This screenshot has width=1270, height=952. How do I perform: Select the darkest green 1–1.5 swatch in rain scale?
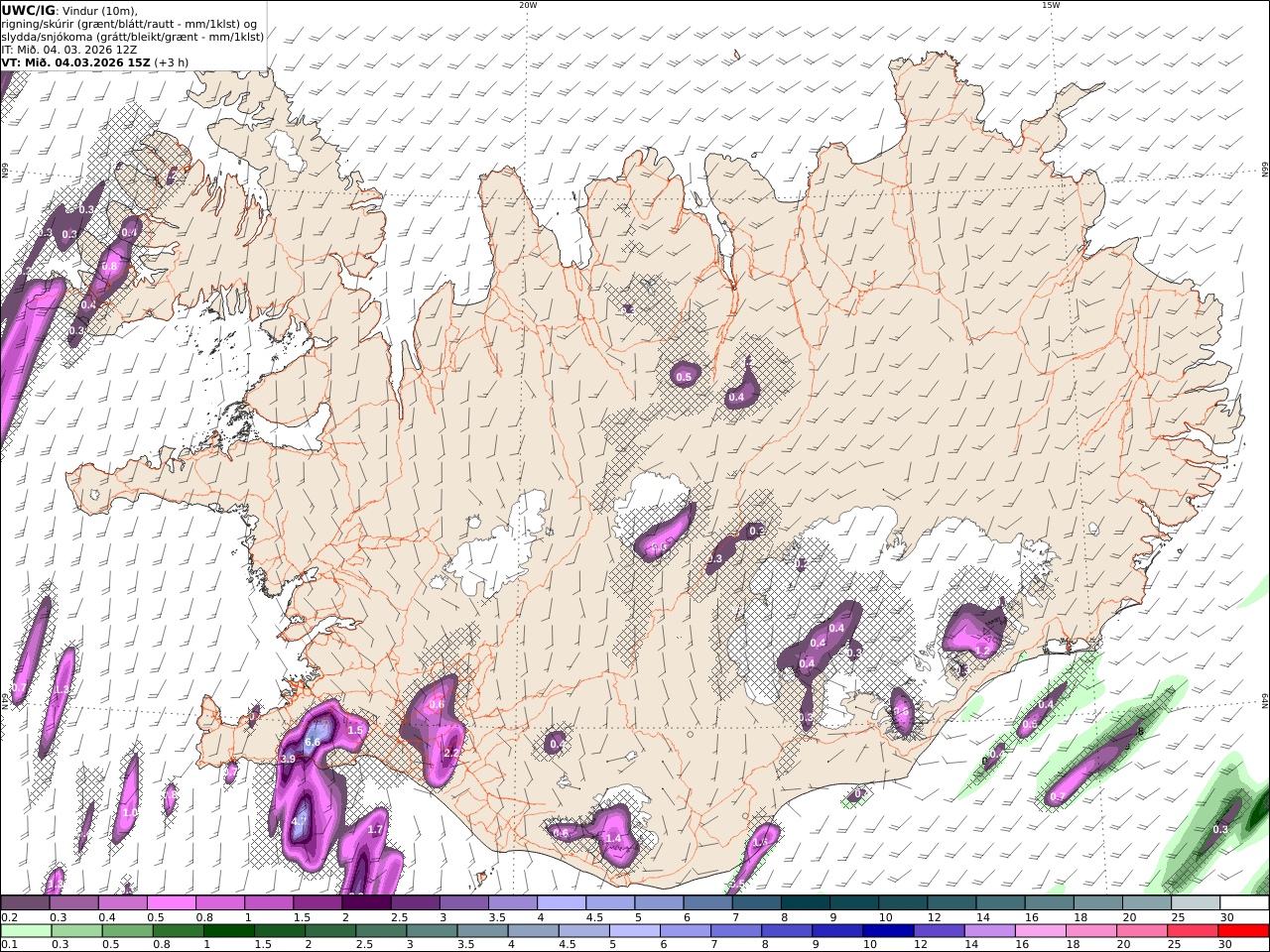point(228,931)
